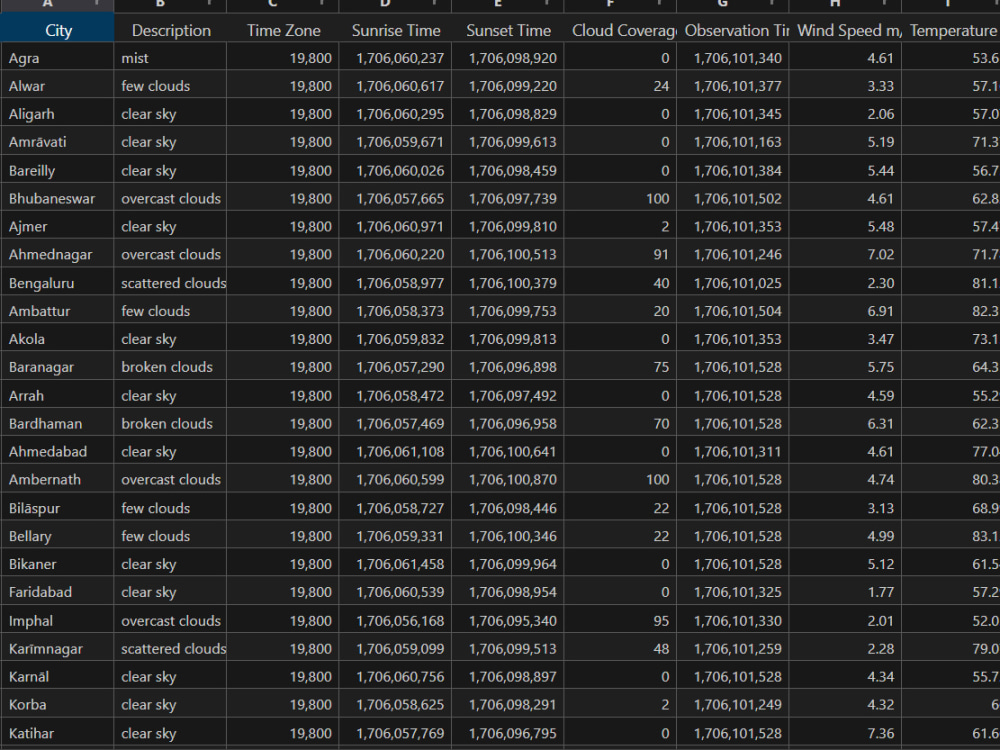Select the Ambernath city cell
This screenshot has width=1000, height=750.
[57, 480]
